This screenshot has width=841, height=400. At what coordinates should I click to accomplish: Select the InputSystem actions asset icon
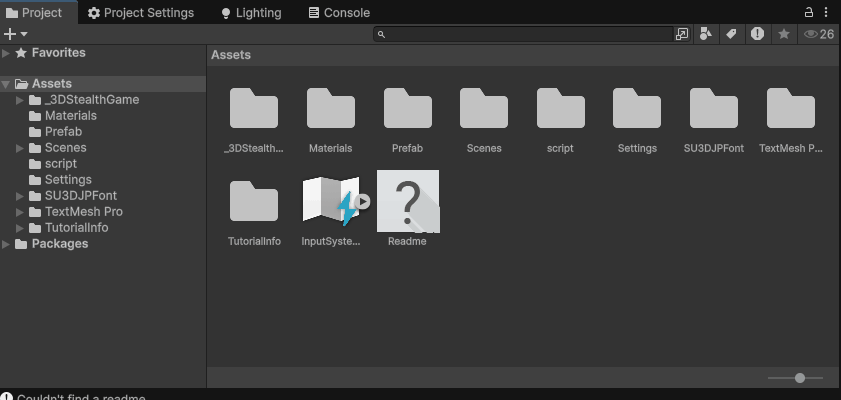[331, 201]
